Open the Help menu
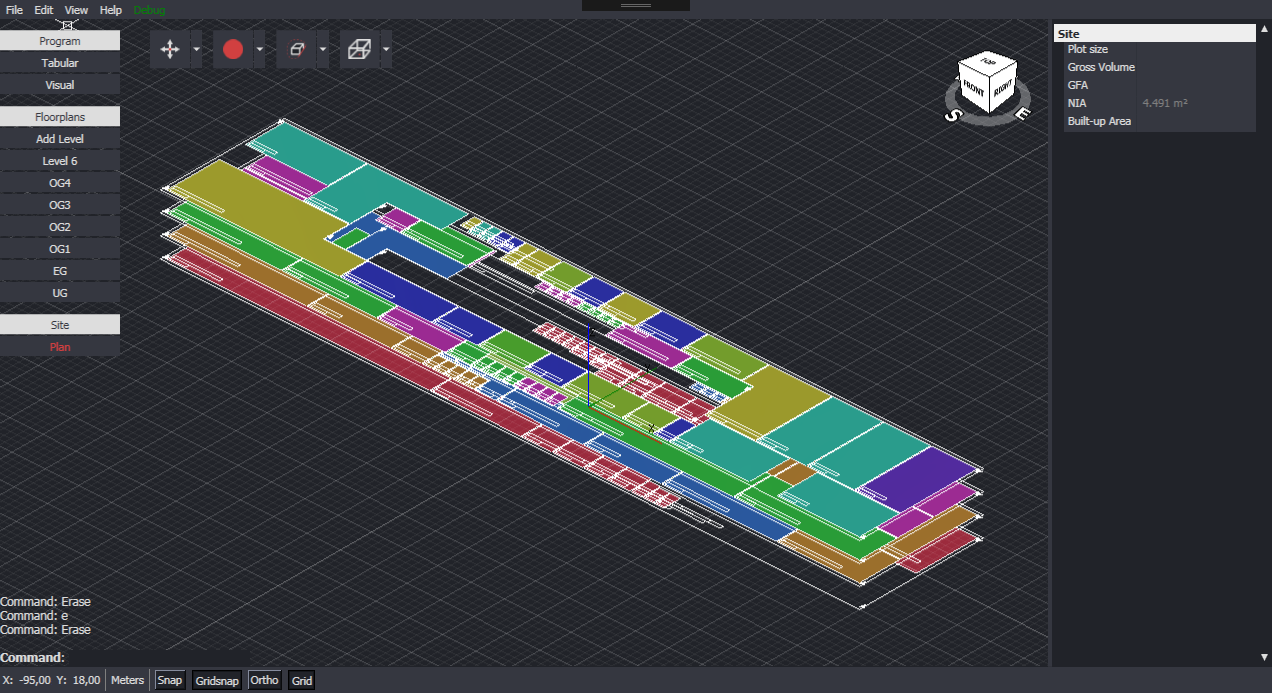1272x693 pixels. click(x=111, y=10)
